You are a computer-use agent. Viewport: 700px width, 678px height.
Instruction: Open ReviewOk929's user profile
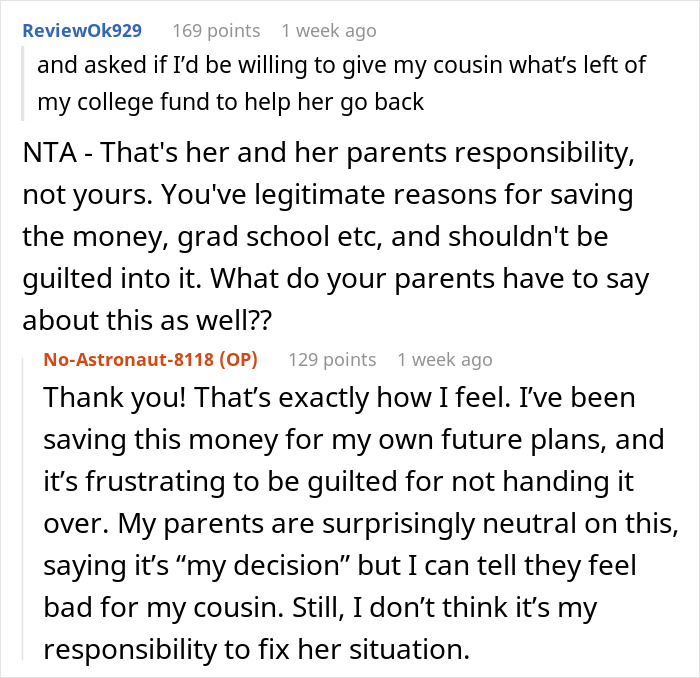[82, 31]
